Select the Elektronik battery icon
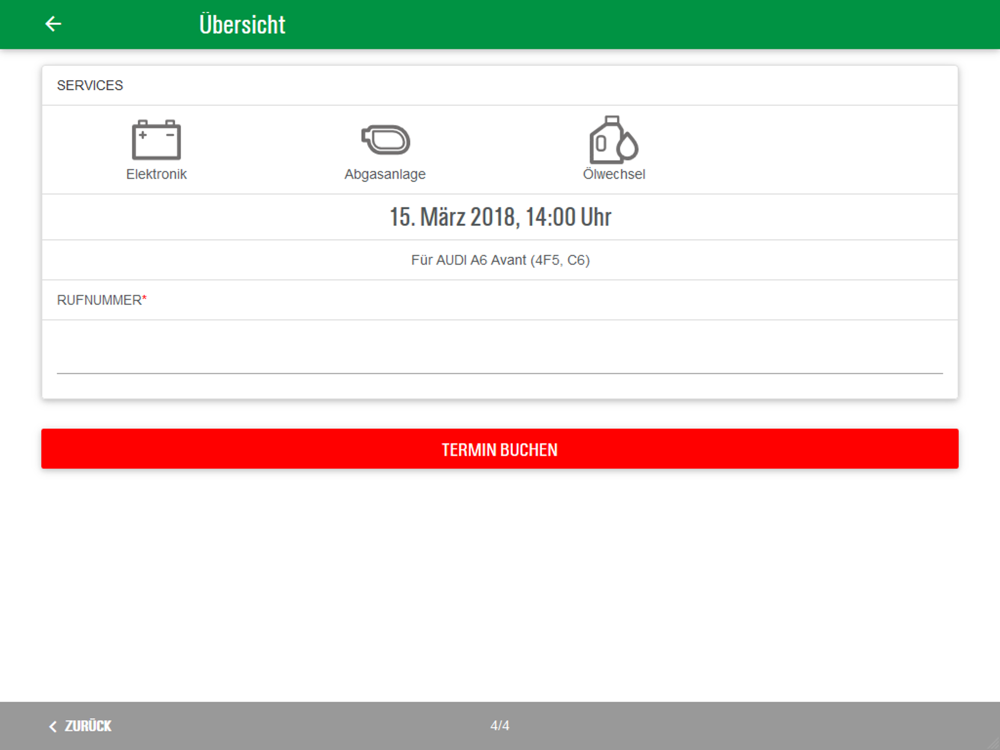Viewport: 1000px width, 750px height. (x=156, y=140)
